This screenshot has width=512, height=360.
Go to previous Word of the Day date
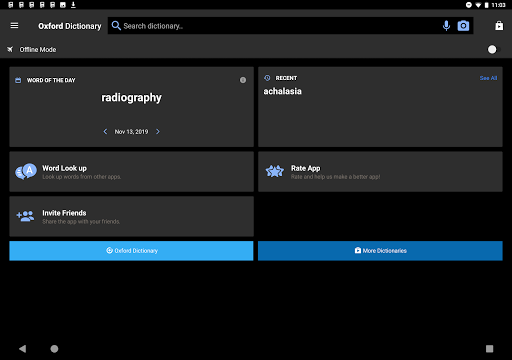pyautogui.click(x=105, y=132)
